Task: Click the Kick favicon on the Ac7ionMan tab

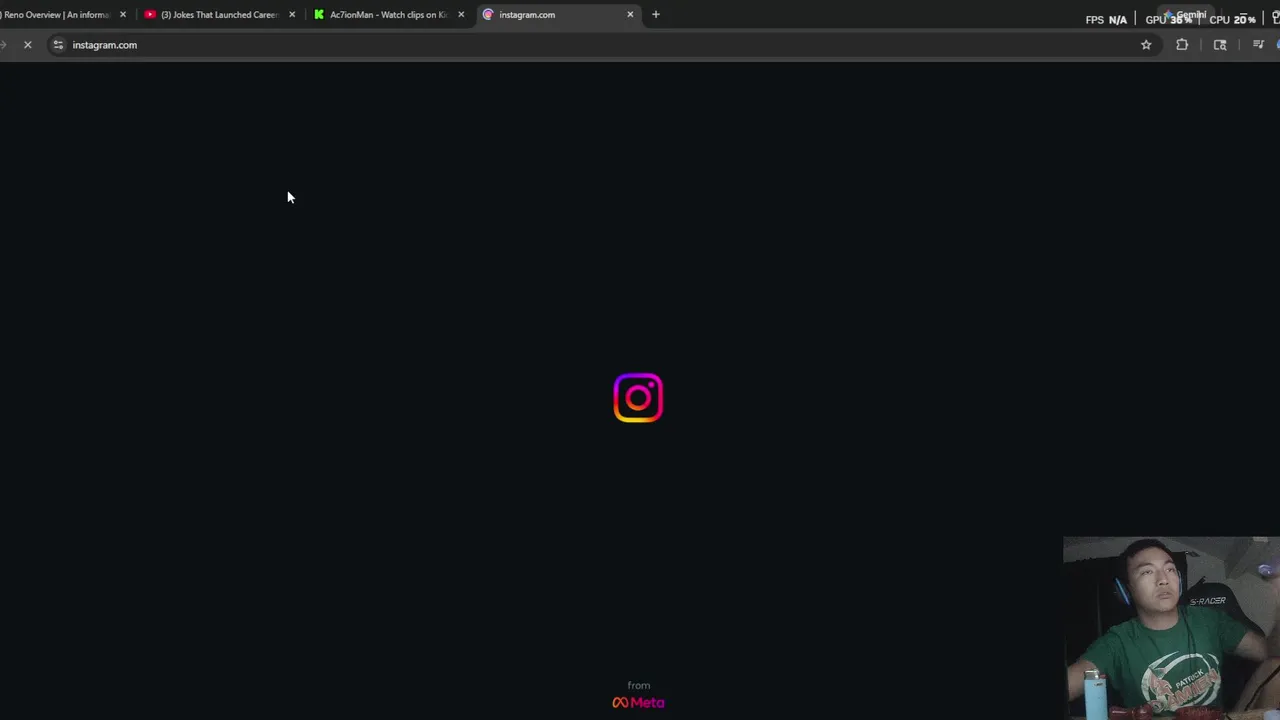Action: pos(319,15)
